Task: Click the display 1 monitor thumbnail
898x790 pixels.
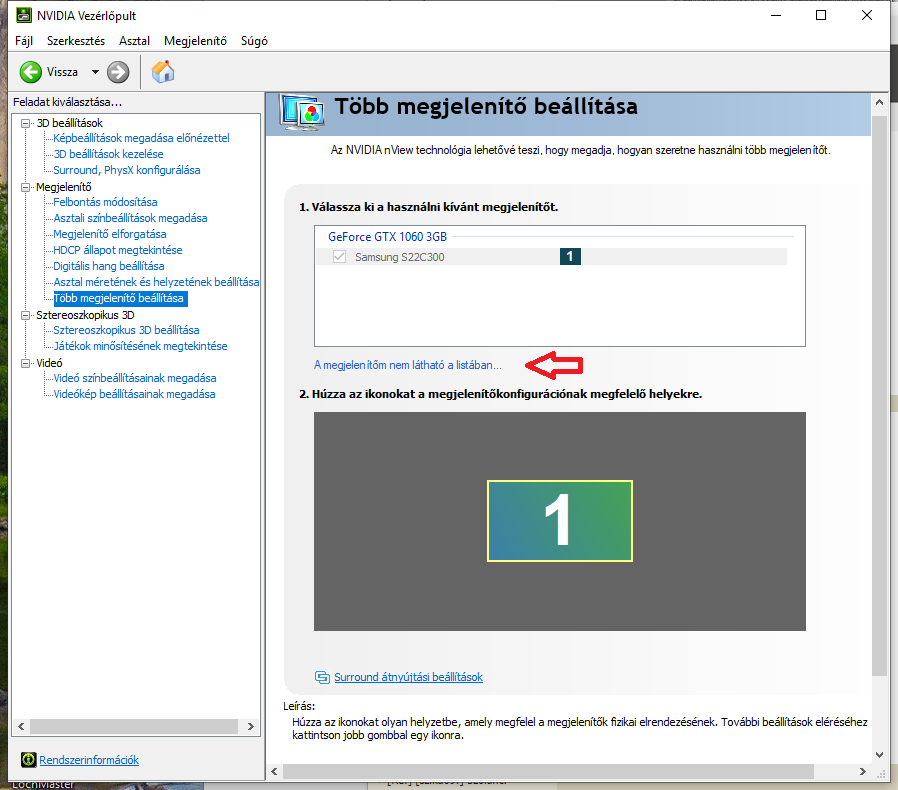Action: coord(560,521)
